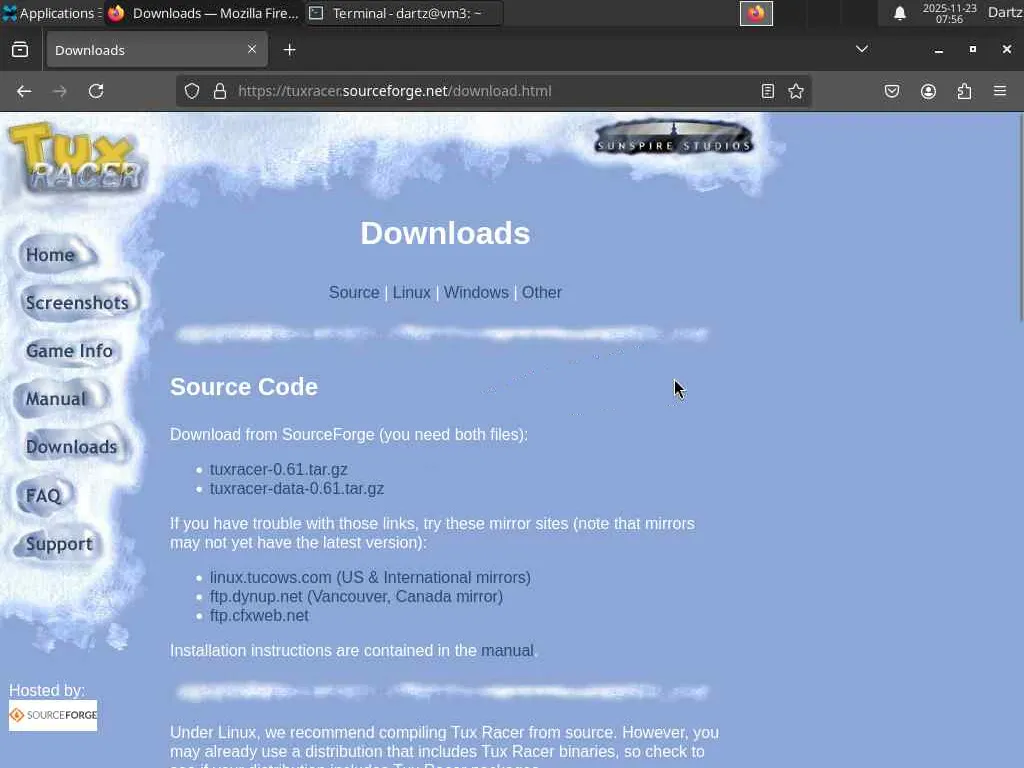
Task: Bookmark this page with star icon
Action: (795, 91)
